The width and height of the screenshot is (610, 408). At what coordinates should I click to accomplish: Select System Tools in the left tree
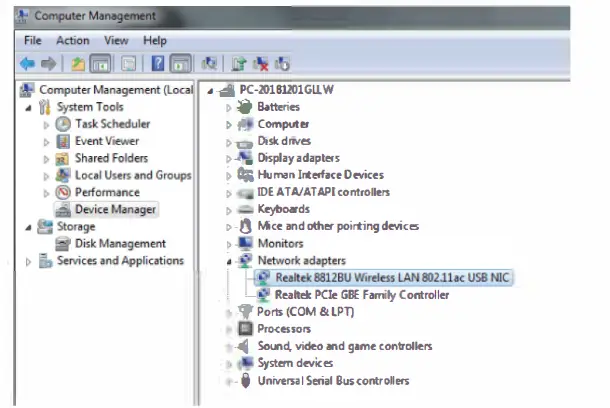pyautogui.click(x=90, y=107)
